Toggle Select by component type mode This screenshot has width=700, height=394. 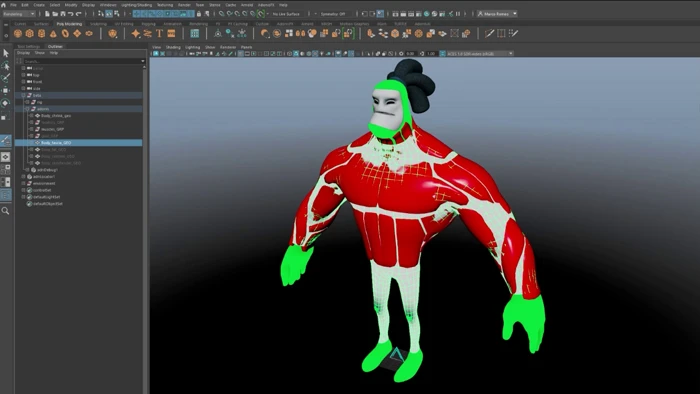117,14
